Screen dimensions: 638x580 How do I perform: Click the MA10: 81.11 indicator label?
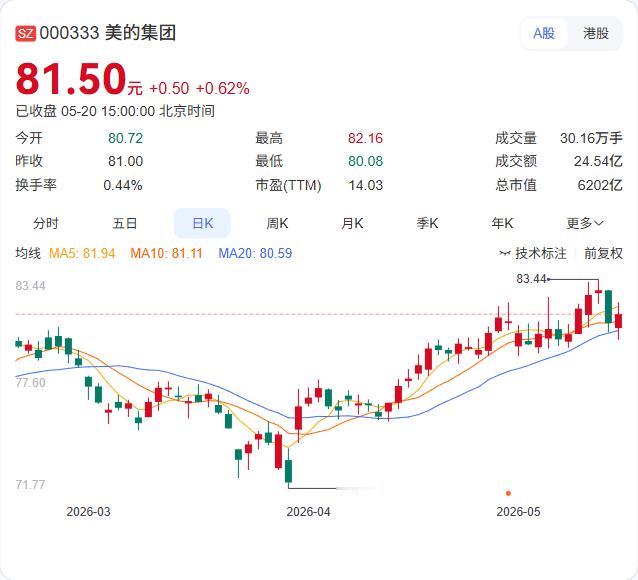(166, 254)
